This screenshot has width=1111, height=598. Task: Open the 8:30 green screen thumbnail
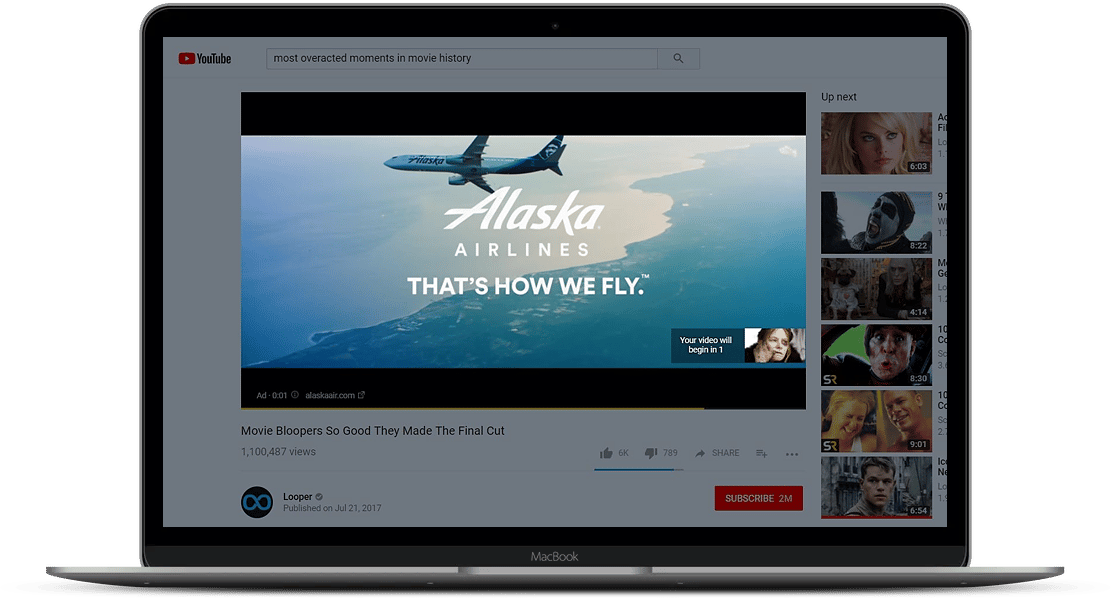point(876,355)
